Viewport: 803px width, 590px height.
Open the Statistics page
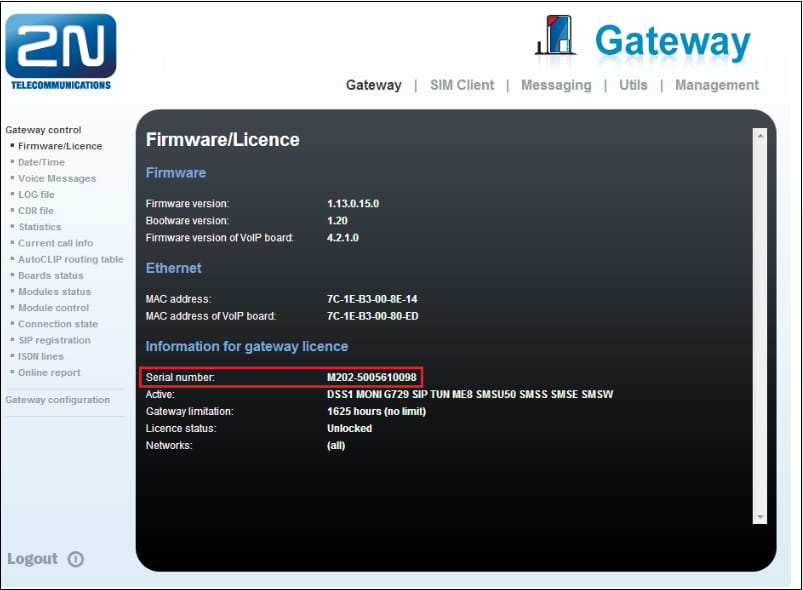[40, 227]
